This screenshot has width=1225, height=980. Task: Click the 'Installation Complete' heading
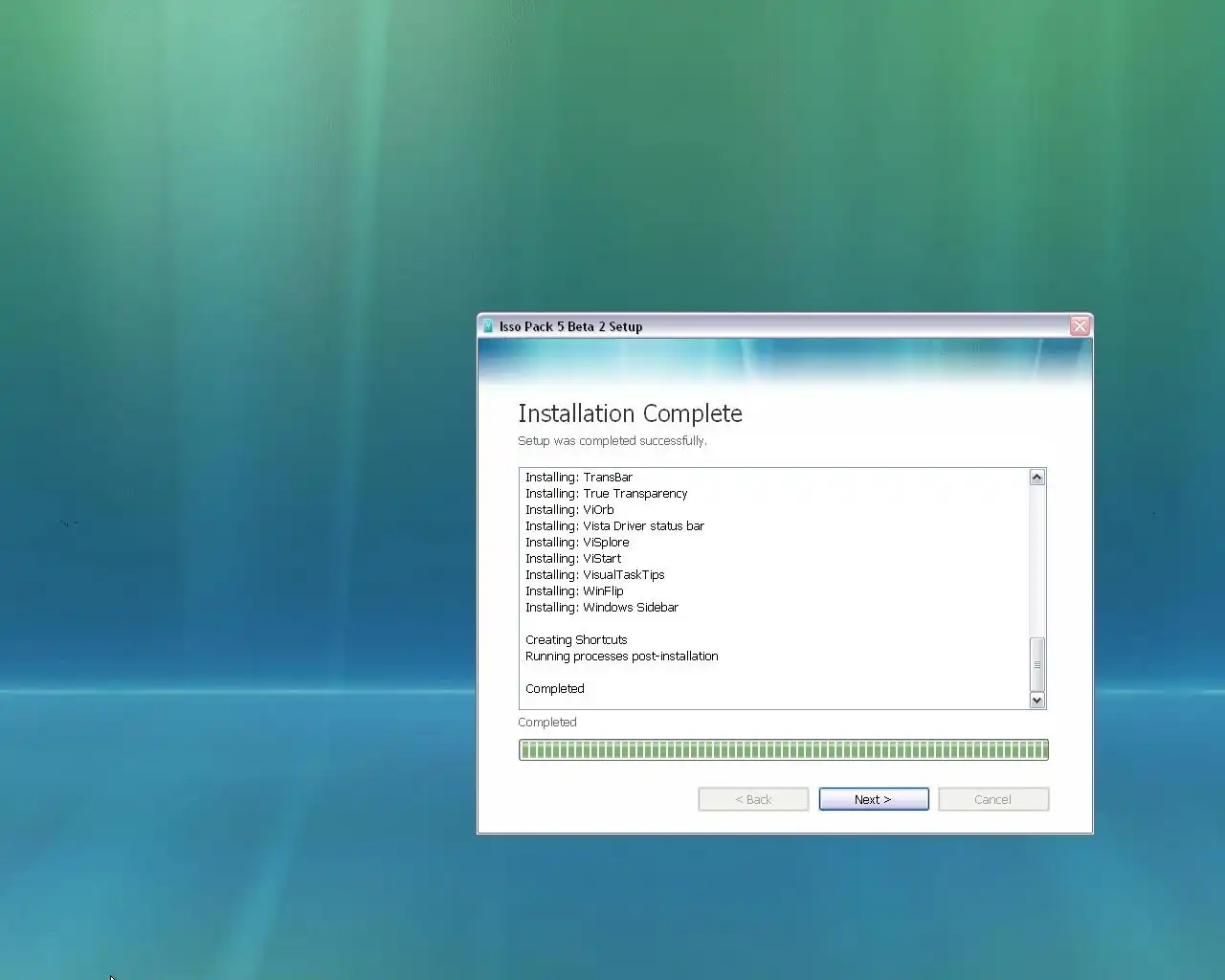pyautogui.click(x=630, y=413)
